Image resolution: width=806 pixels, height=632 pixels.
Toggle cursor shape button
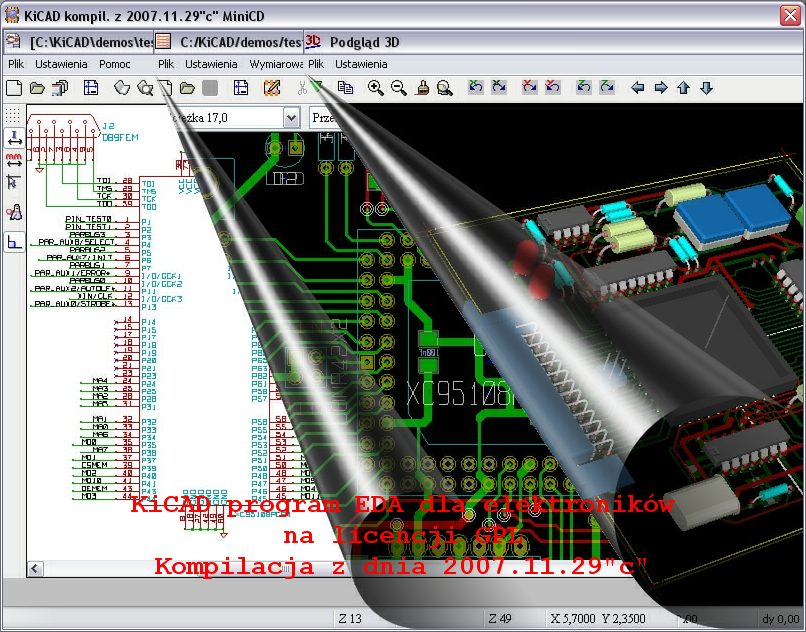coord(14,182)
